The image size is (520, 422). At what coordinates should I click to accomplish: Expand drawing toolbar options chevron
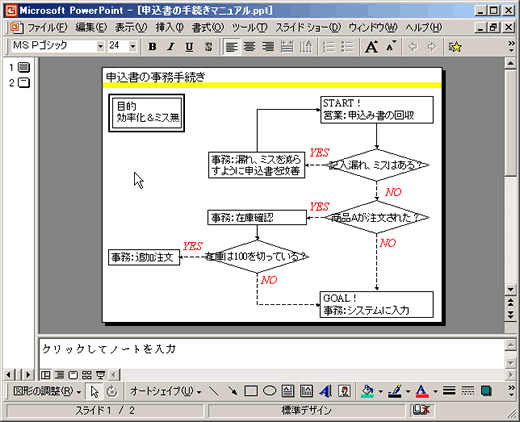pyautogui.click(x=511, y=391)
